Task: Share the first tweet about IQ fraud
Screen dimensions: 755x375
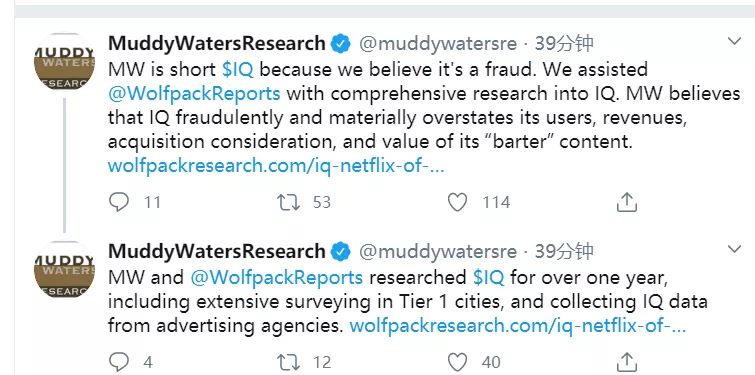Action: click(x=626, y=202)
